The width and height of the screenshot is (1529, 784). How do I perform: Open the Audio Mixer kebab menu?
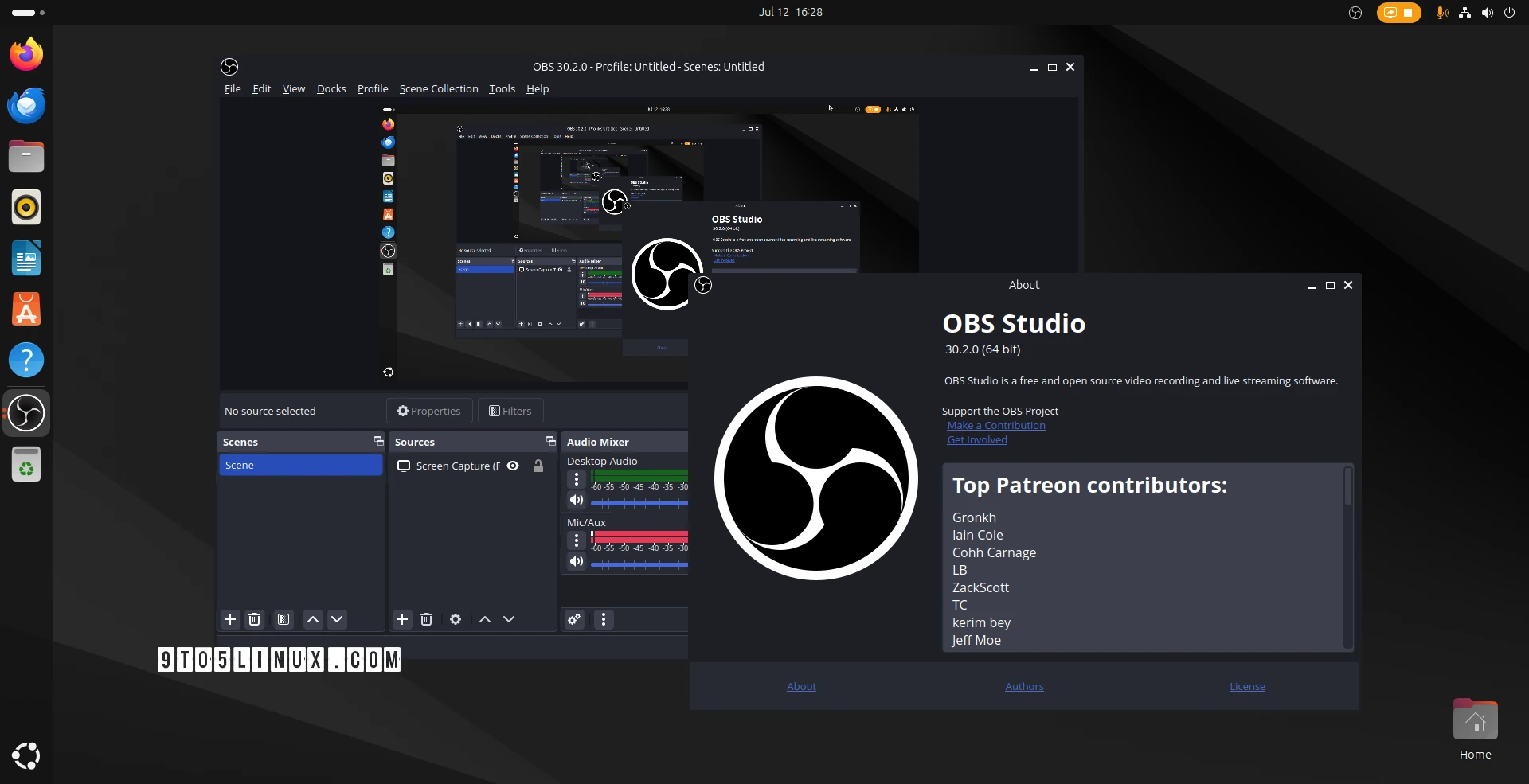604,619
